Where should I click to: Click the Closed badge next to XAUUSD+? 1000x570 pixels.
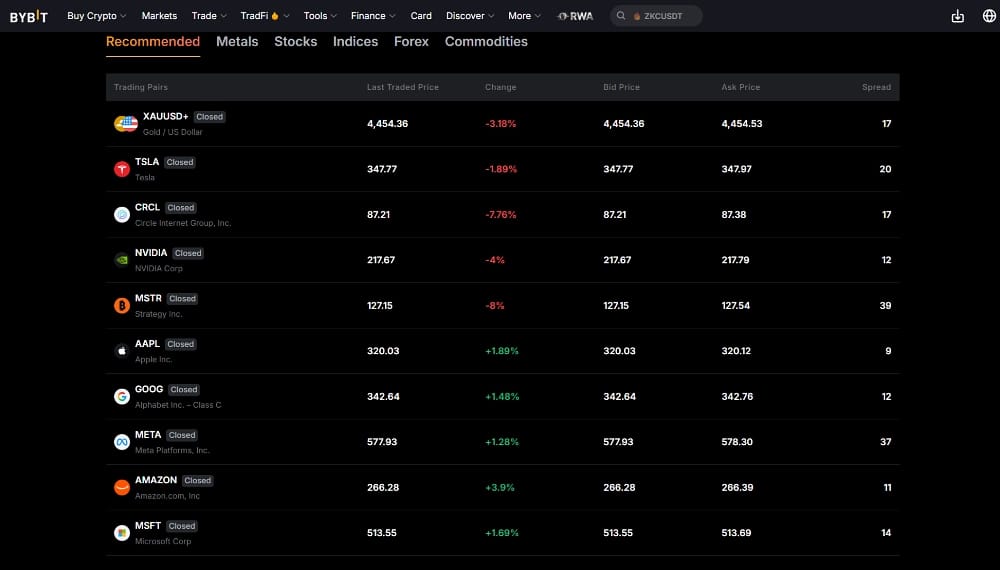click(x=210, y=117)
